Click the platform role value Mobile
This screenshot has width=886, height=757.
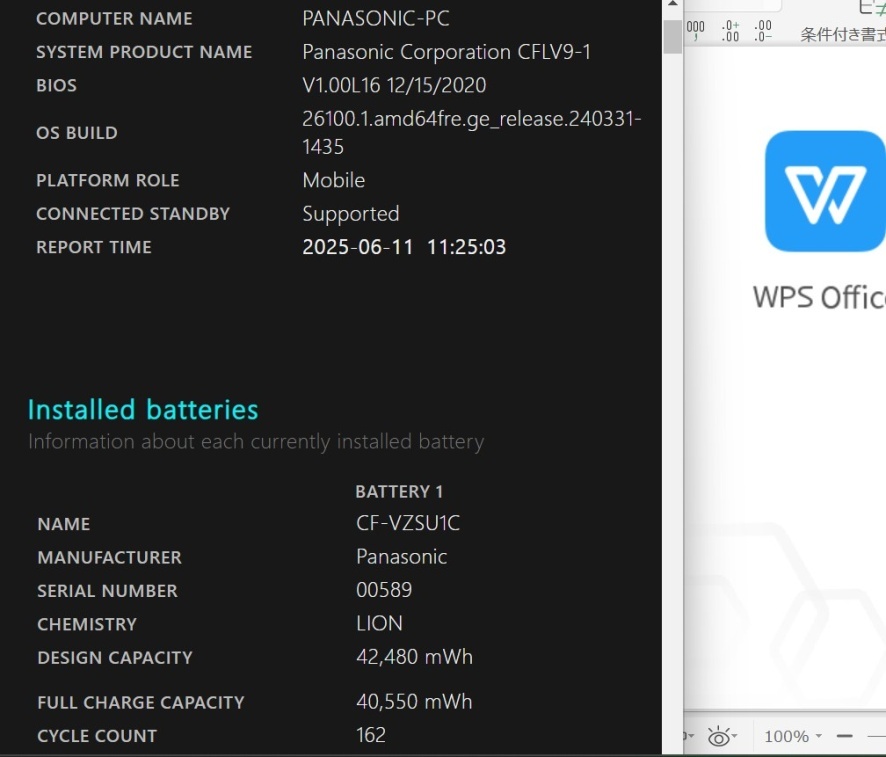pyautogui.click(x=333, y=180)
